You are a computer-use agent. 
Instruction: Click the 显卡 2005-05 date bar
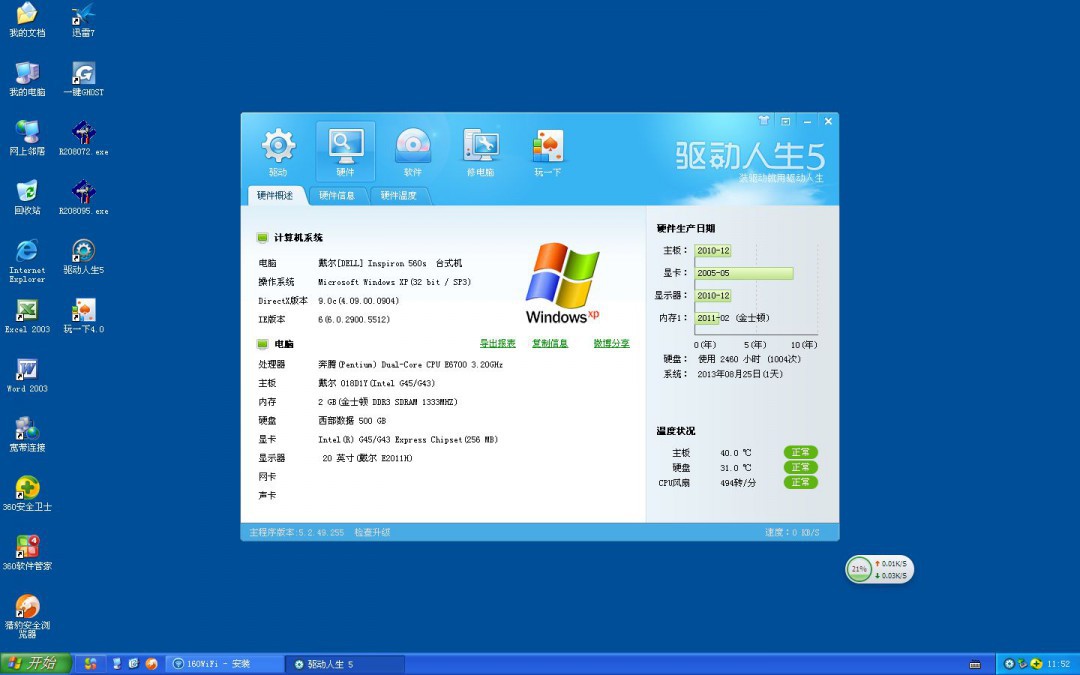(x=744, y=273)
